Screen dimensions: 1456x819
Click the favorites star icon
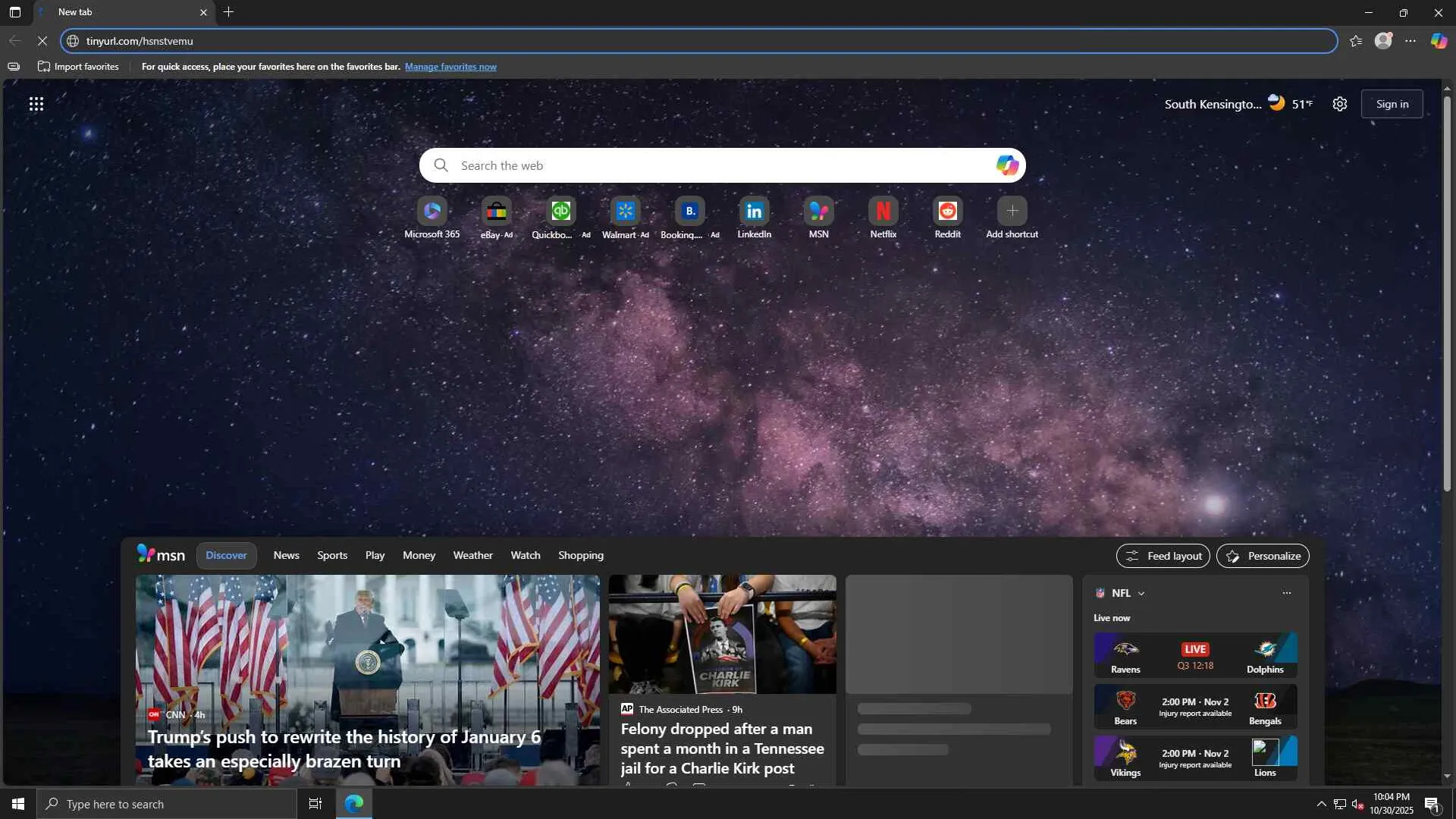(1356, 41)
